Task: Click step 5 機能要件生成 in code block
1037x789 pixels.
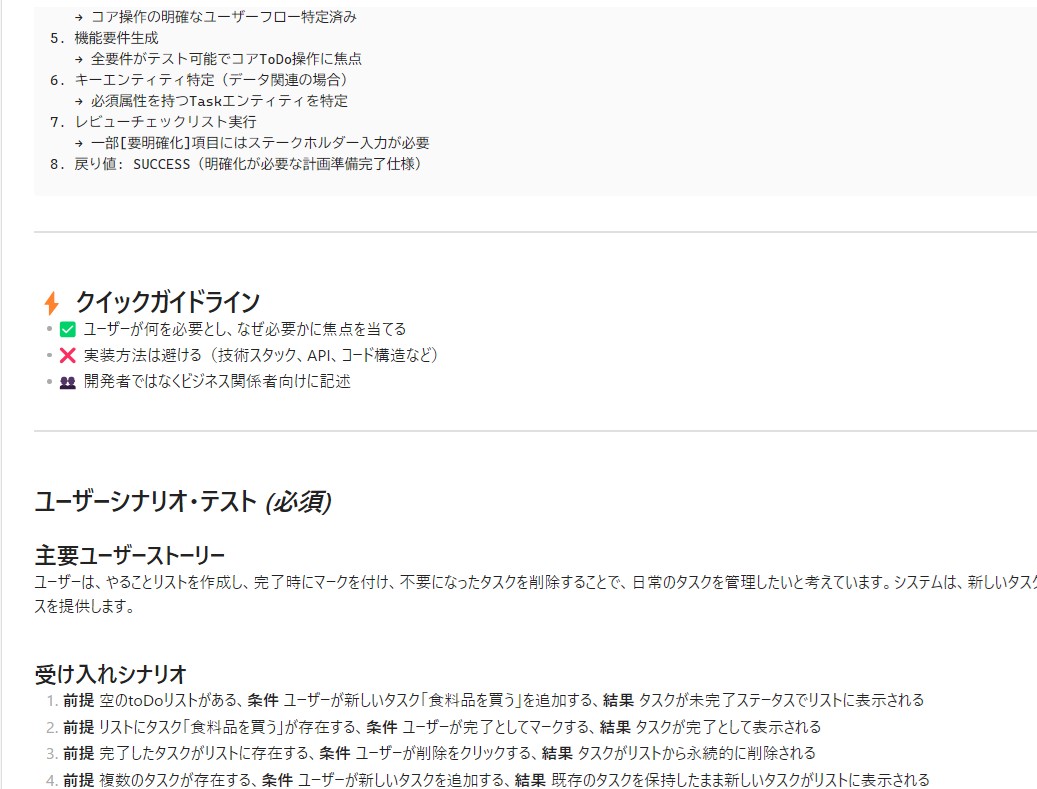Action: 104,38
